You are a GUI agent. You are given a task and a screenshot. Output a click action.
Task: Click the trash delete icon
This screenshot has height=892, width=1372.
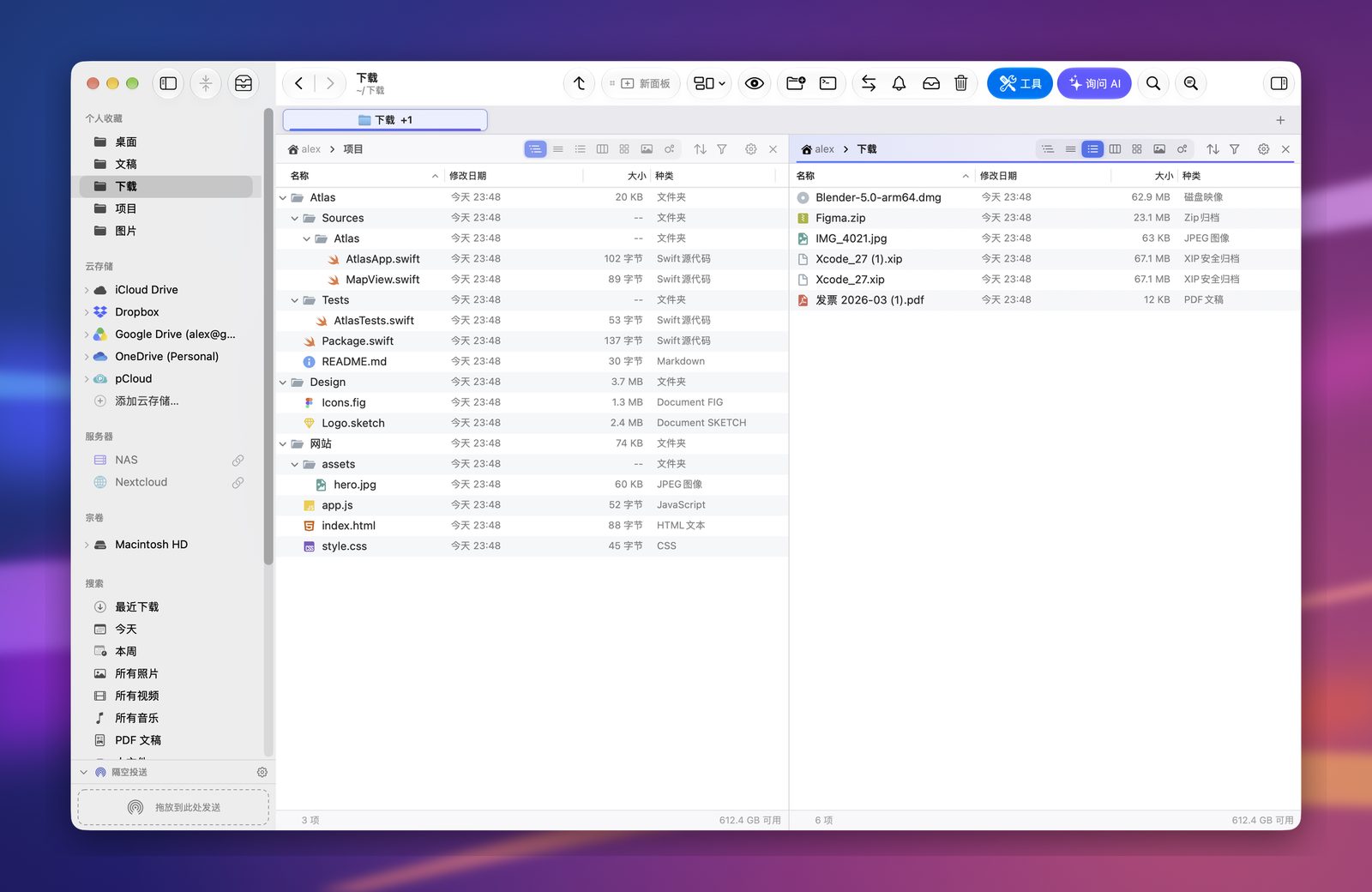[x=961, y=83]
